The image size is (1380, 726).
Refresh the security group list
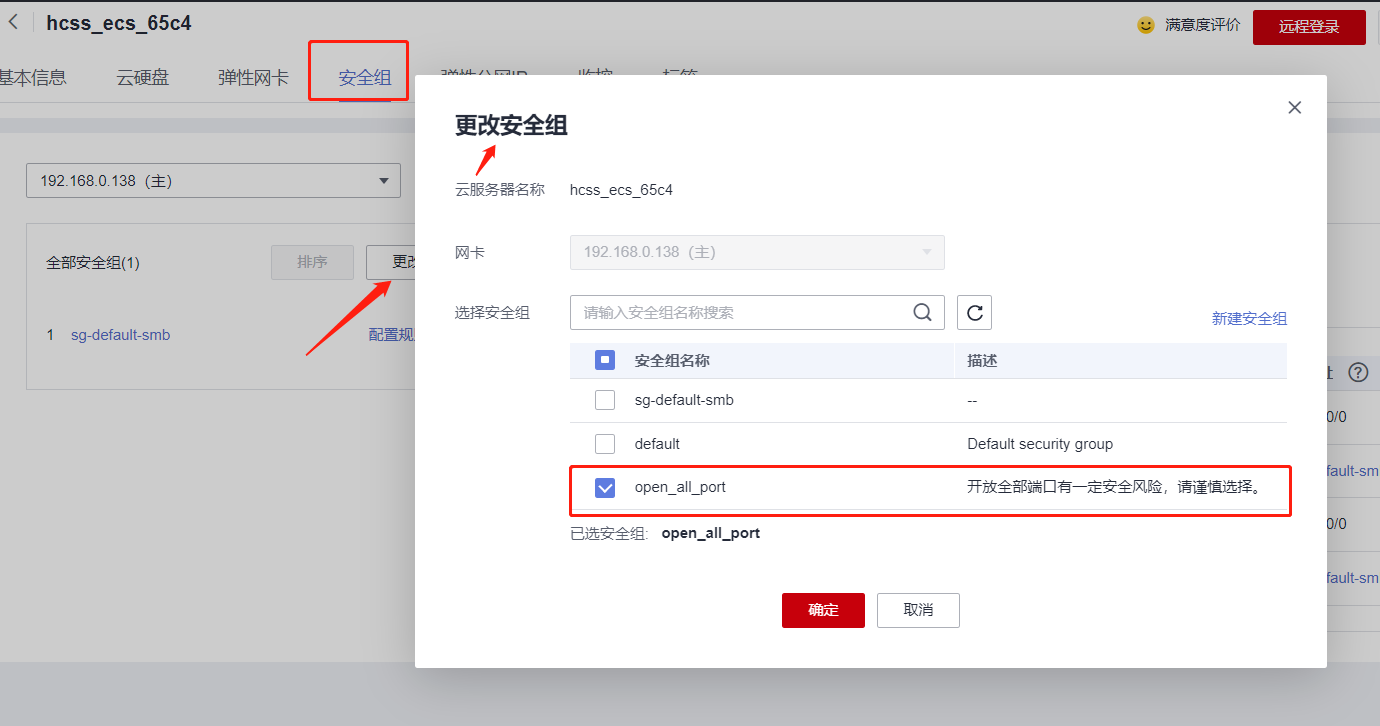[974, 312]
